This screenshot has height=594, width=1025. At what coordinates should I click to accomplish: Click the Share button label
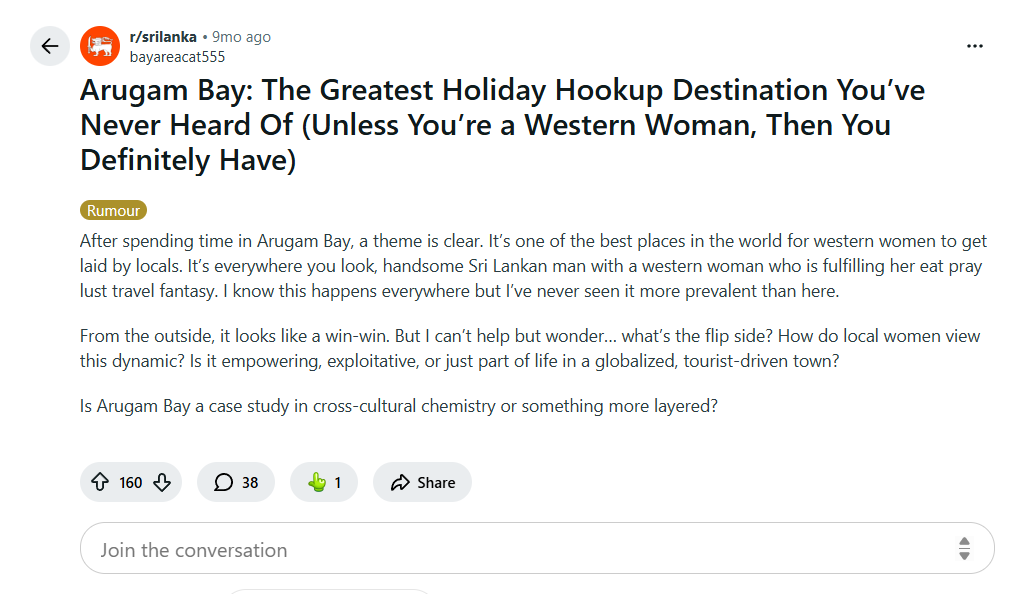point(436,482)
